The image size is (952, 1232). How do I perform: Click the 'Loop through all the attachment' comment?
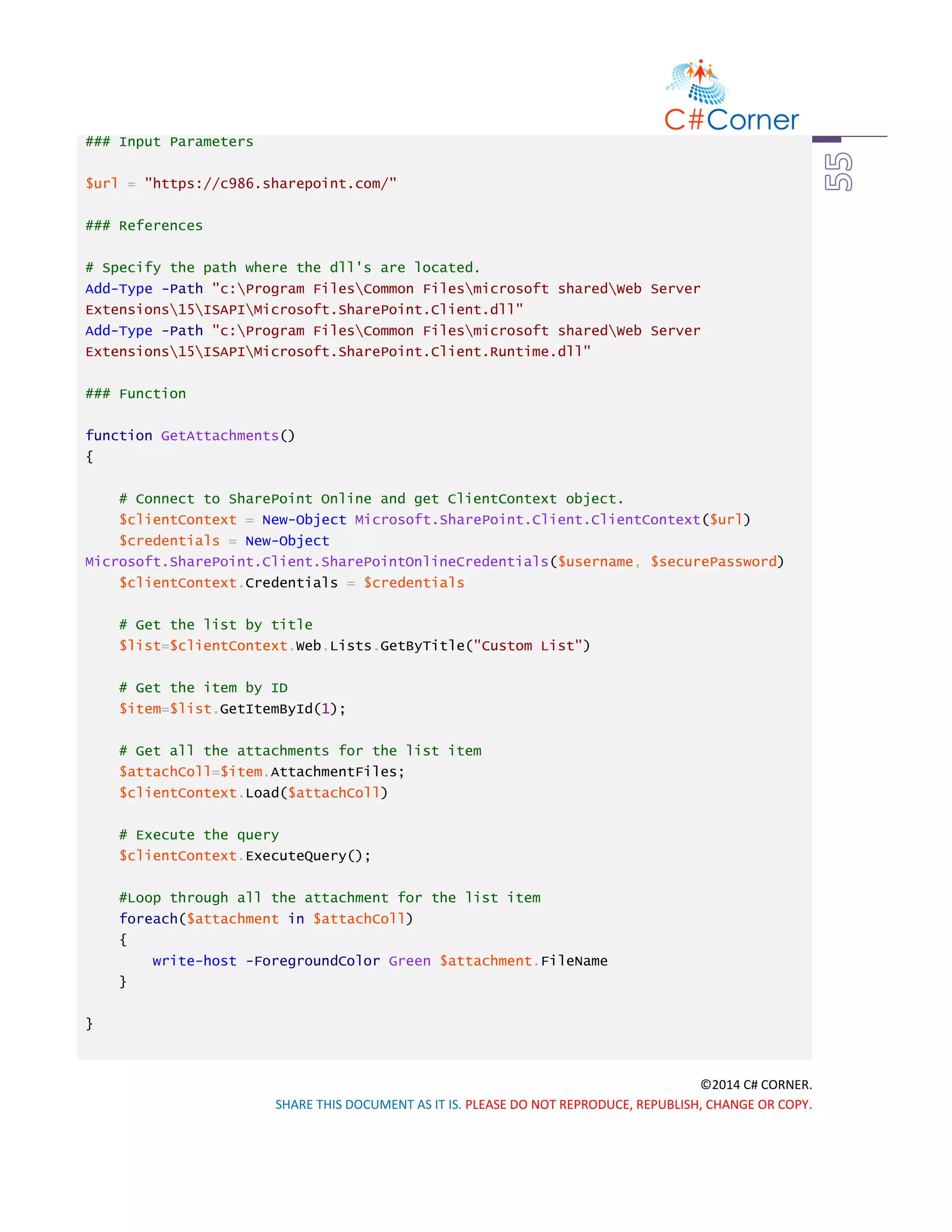[x=330, y=897]
